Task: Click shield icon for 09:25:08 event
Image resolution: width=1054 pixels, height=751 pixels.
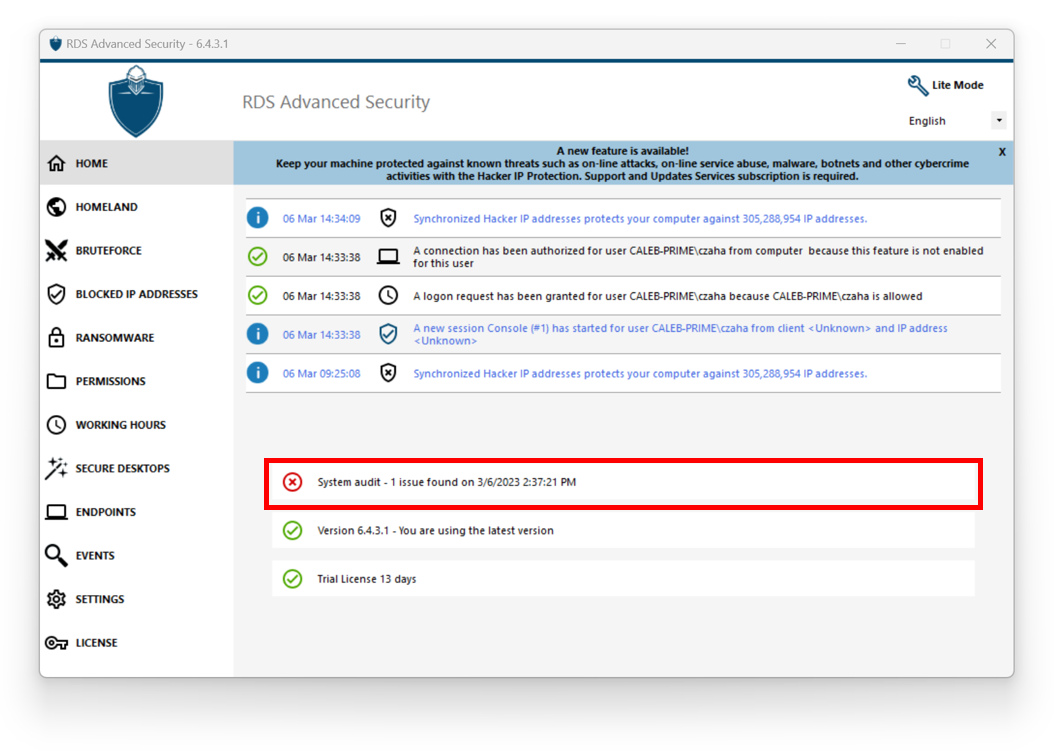Action: pyautogui.click(x=388, y=373)
